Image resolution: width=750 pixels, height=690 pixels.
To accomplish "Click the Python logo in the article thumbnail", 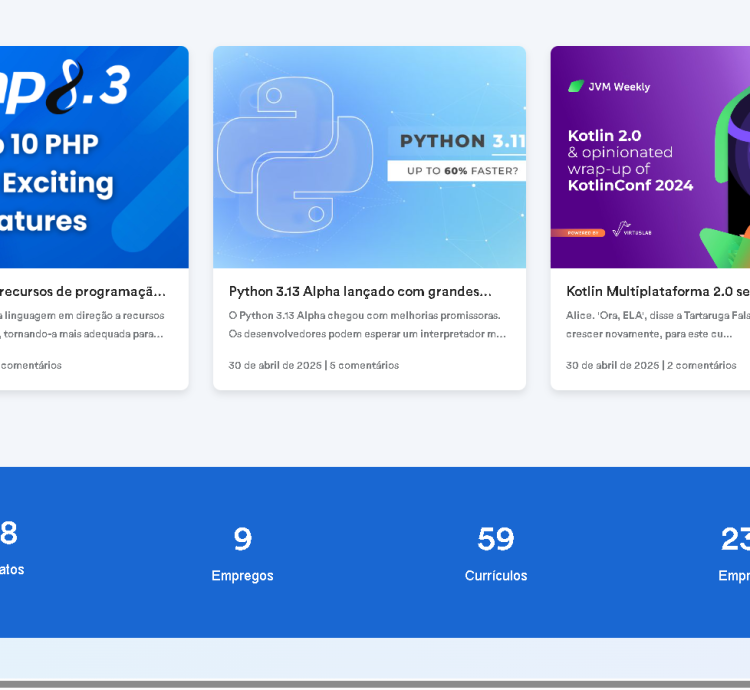I will click(x=295, y=157).
